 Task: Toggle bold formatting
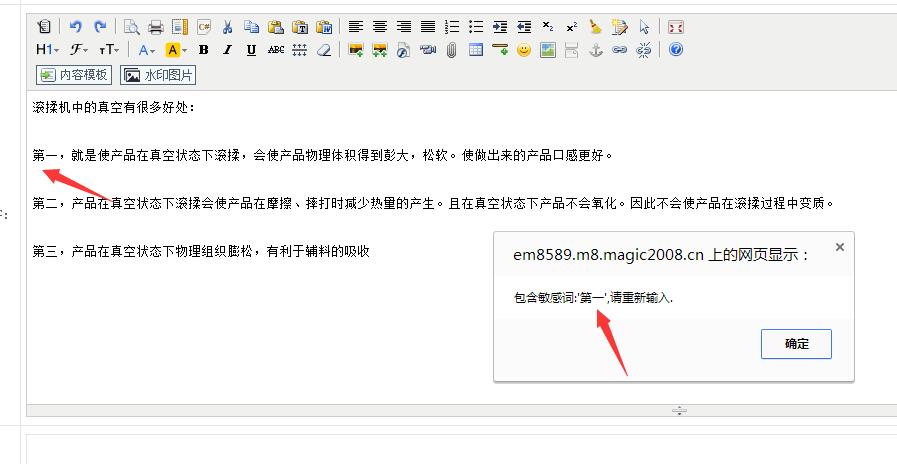[204, 49]
